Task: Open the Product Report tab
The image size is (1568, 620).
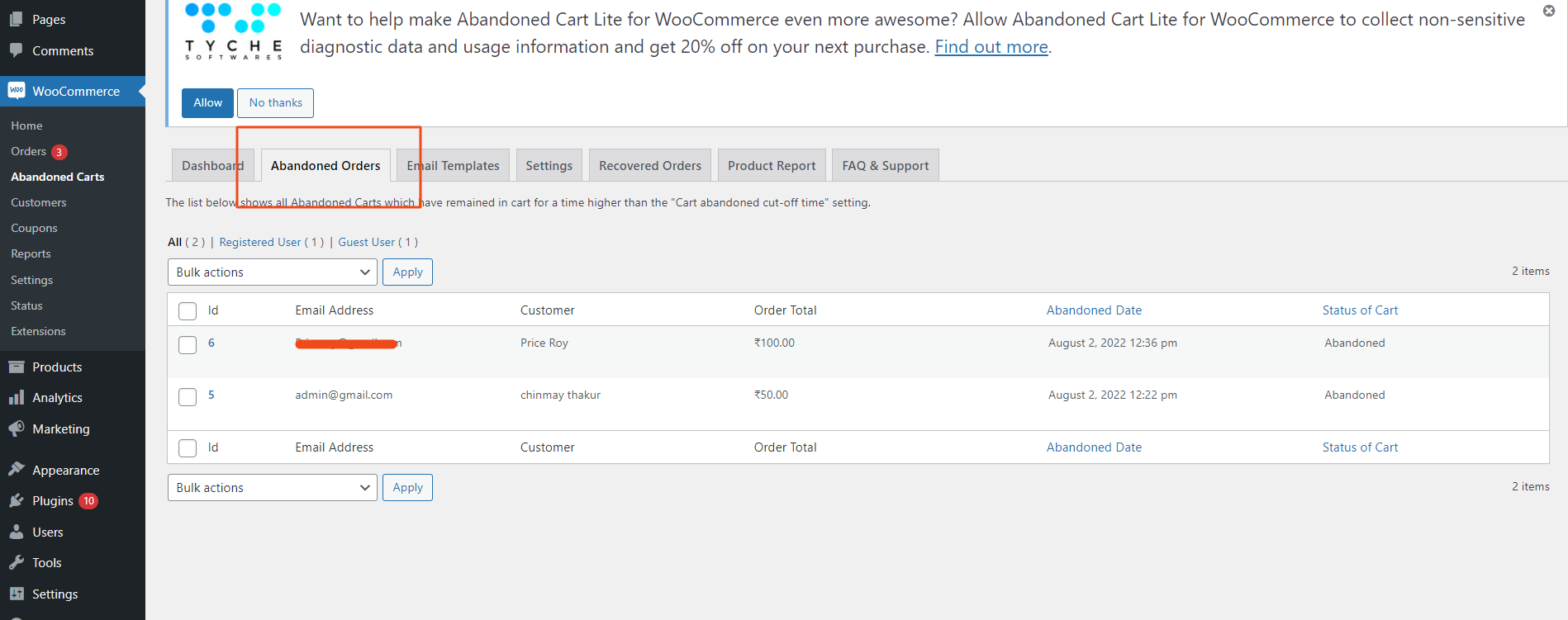Action: click(772, 165)
